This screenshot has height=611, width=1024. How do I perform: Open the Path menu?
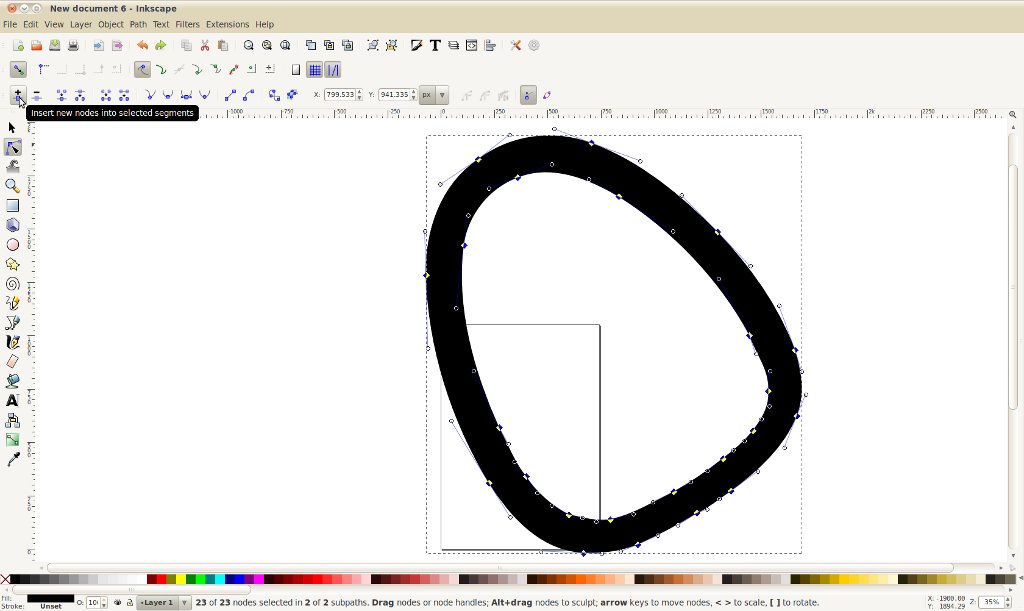[x=138, y=24]
